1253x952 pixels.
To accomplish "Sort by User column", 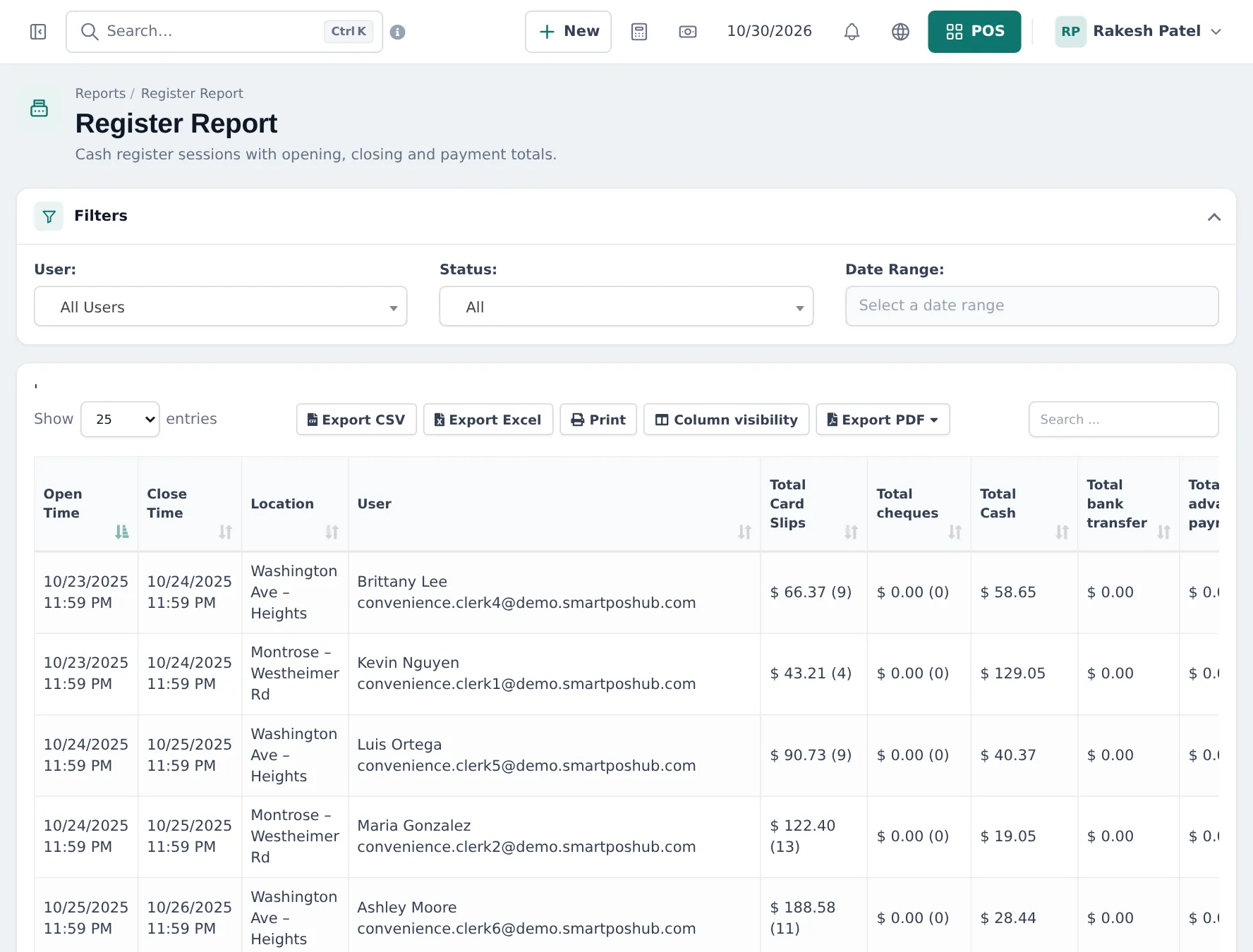I will point(555,504).
